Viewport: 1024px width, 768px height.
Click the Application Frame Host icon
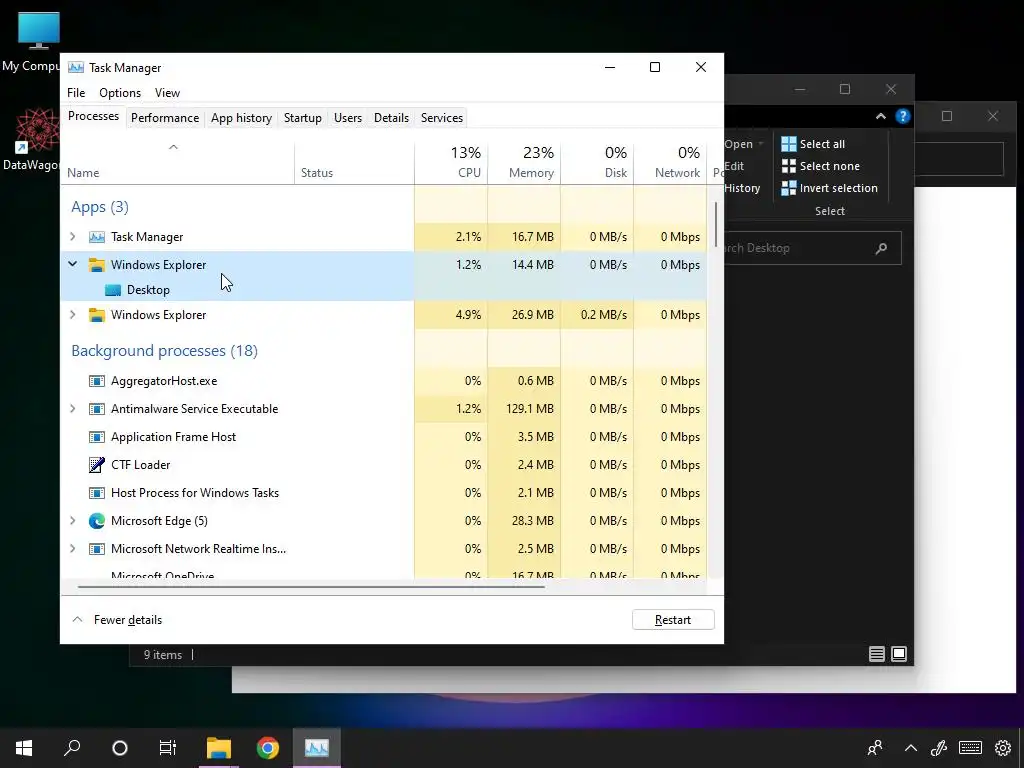pyautogui.click(x=97, y=437)
